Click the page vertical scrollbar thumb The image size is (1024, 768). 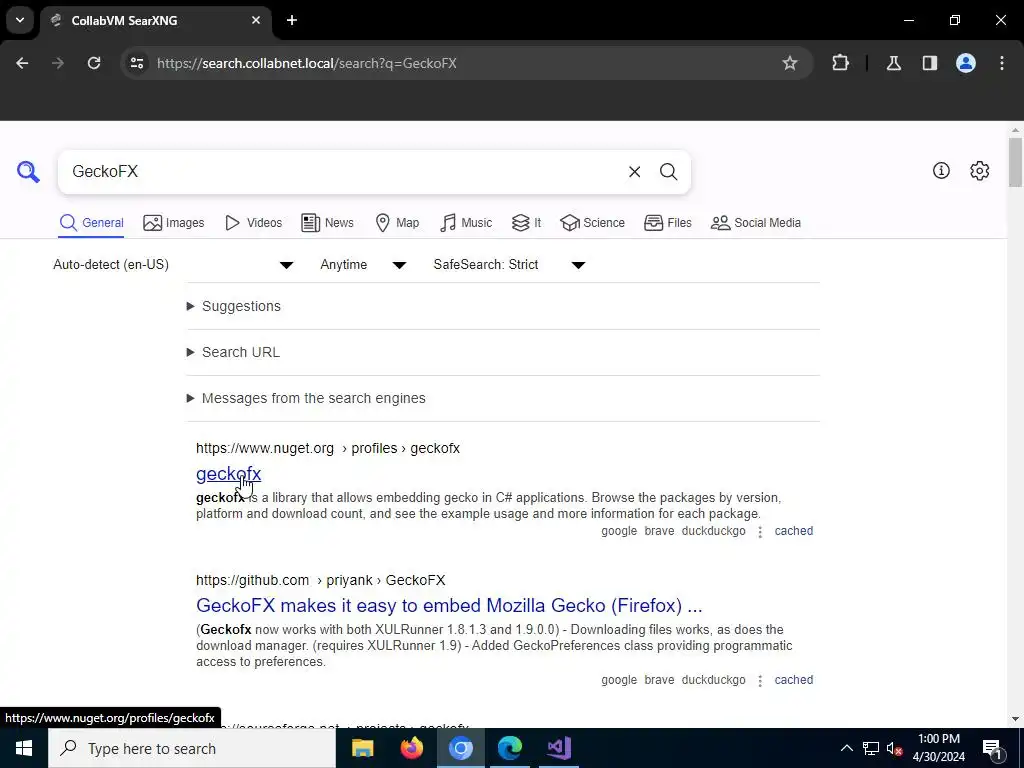click(x=1015, y=161)
